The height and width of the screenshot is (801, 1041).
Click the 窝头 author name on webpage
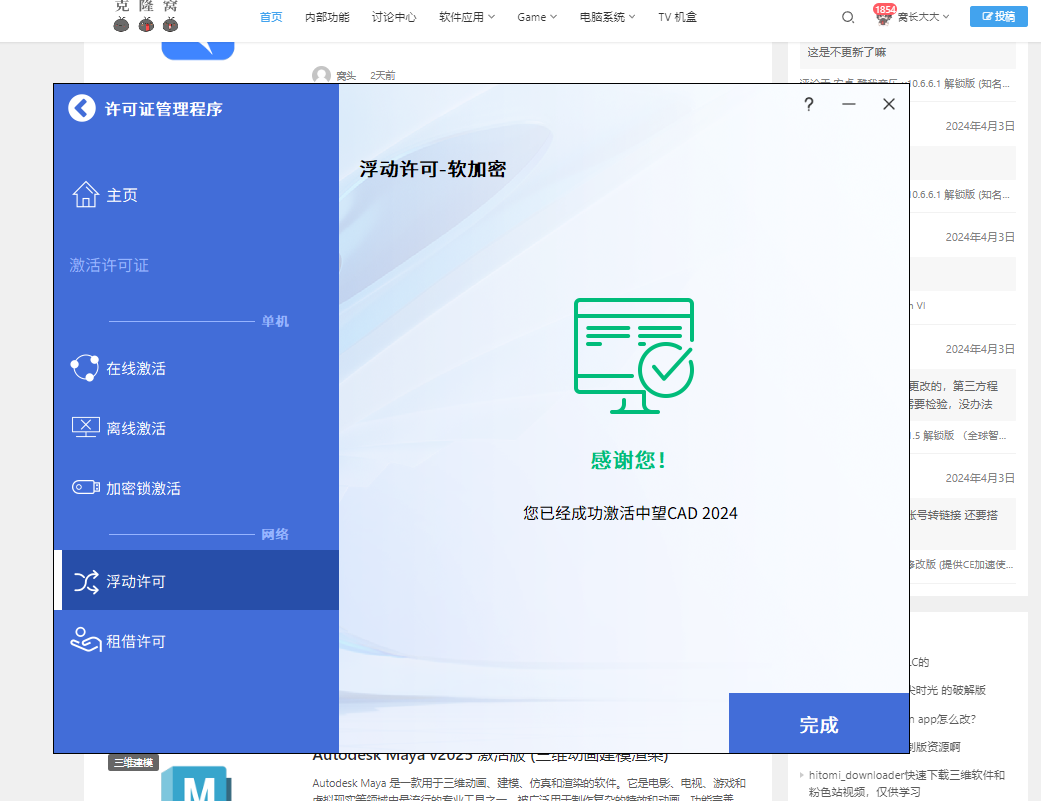point(346,76)
